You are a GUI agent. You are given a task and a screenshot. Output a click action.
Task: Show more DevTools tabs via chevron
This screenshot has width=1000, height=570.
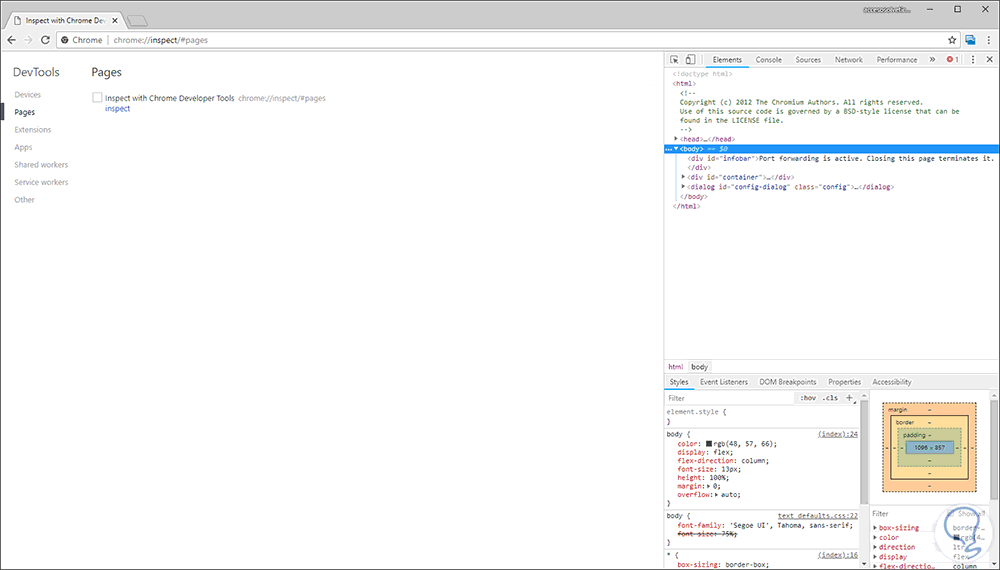coord(932,60)
